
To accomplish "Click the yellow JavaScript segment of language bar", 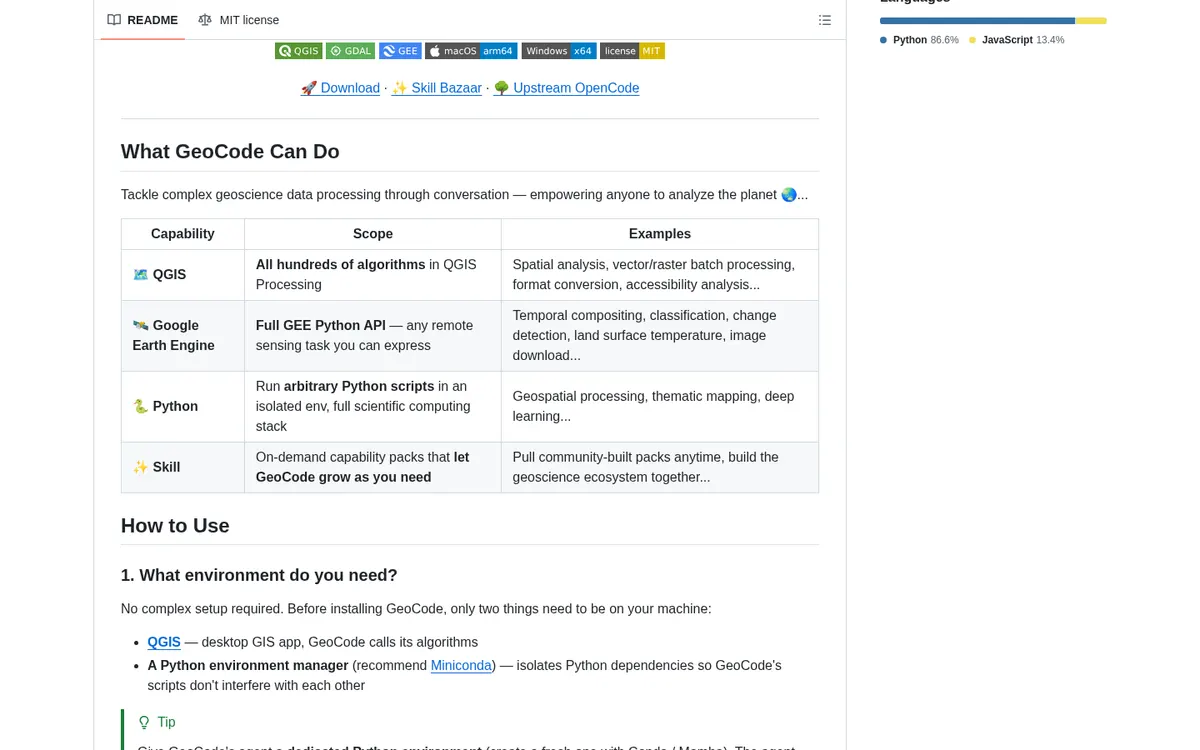I will pyautogui.click(x=1091, y=20).
